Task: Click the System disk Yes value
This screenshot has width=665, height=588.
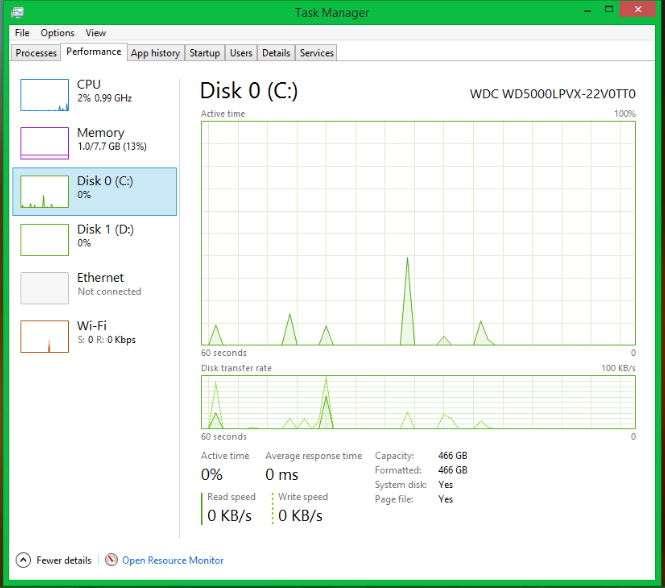Action: [445, 484]
